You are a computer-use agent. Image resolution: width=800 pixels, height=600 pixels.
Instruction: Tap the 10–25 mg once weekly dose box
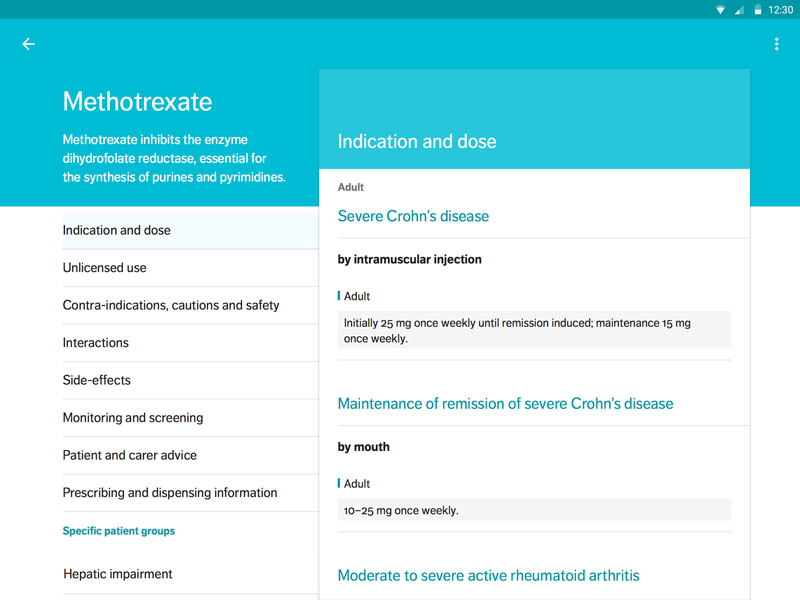(534, 510)
